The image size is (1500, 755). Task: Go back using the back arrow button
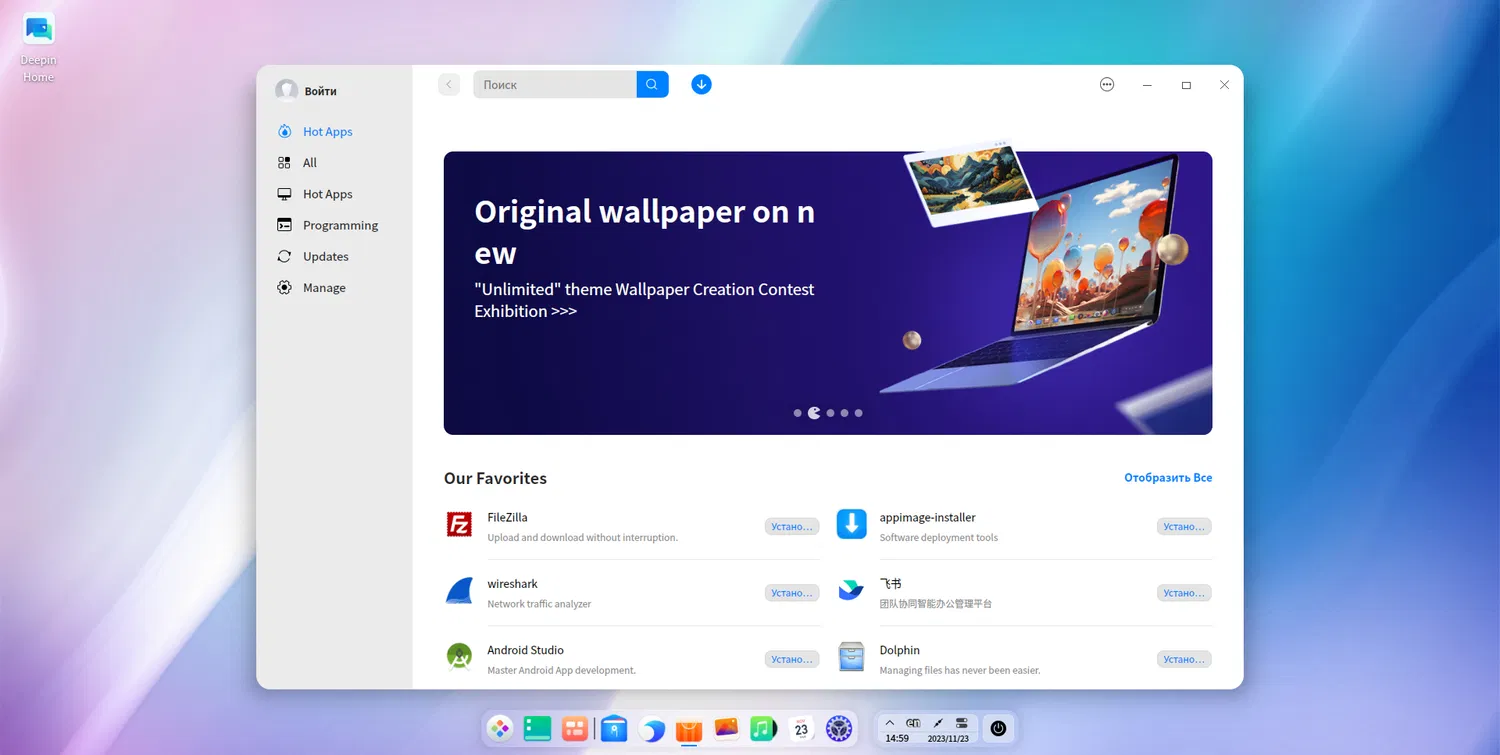pos(449,85)
